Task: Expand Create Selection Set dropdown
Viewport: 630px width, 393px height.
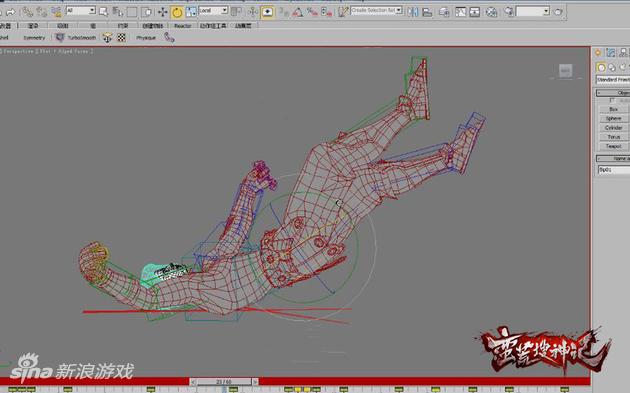Action: click(x=376, y=10)
